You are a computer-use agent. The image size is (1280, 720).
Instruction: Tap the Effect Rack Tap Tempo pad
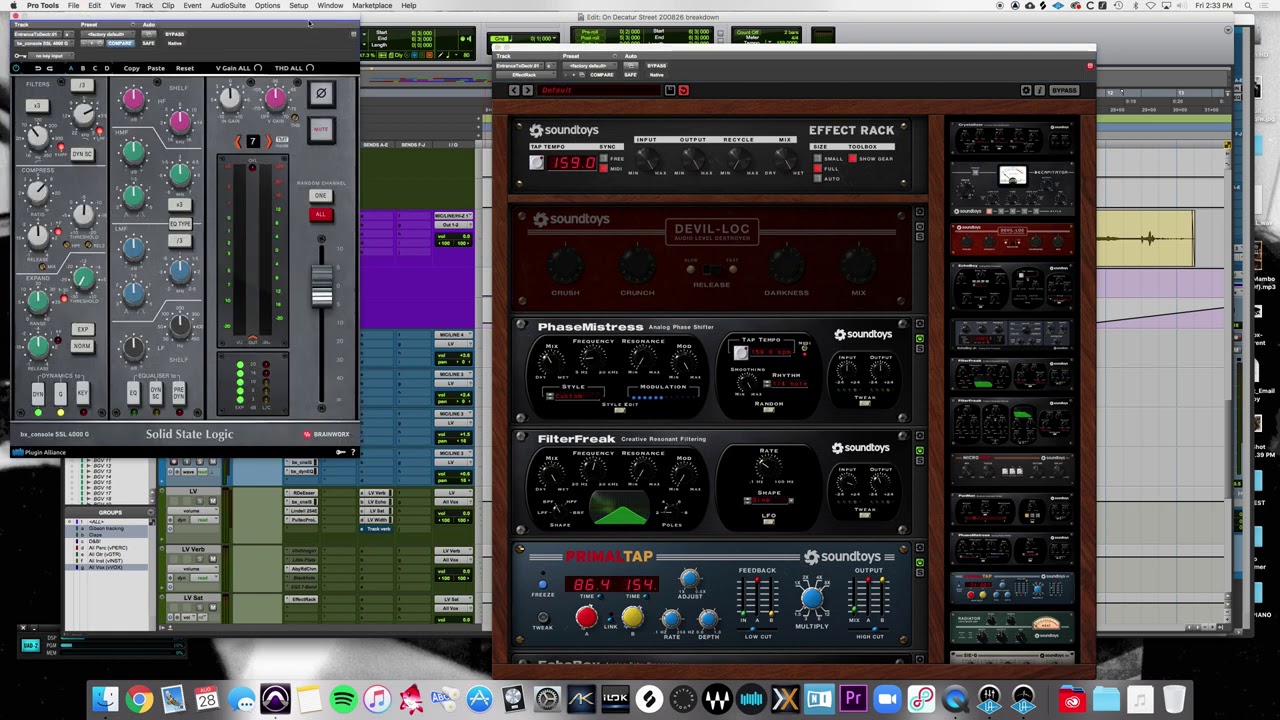coord(537,163)
